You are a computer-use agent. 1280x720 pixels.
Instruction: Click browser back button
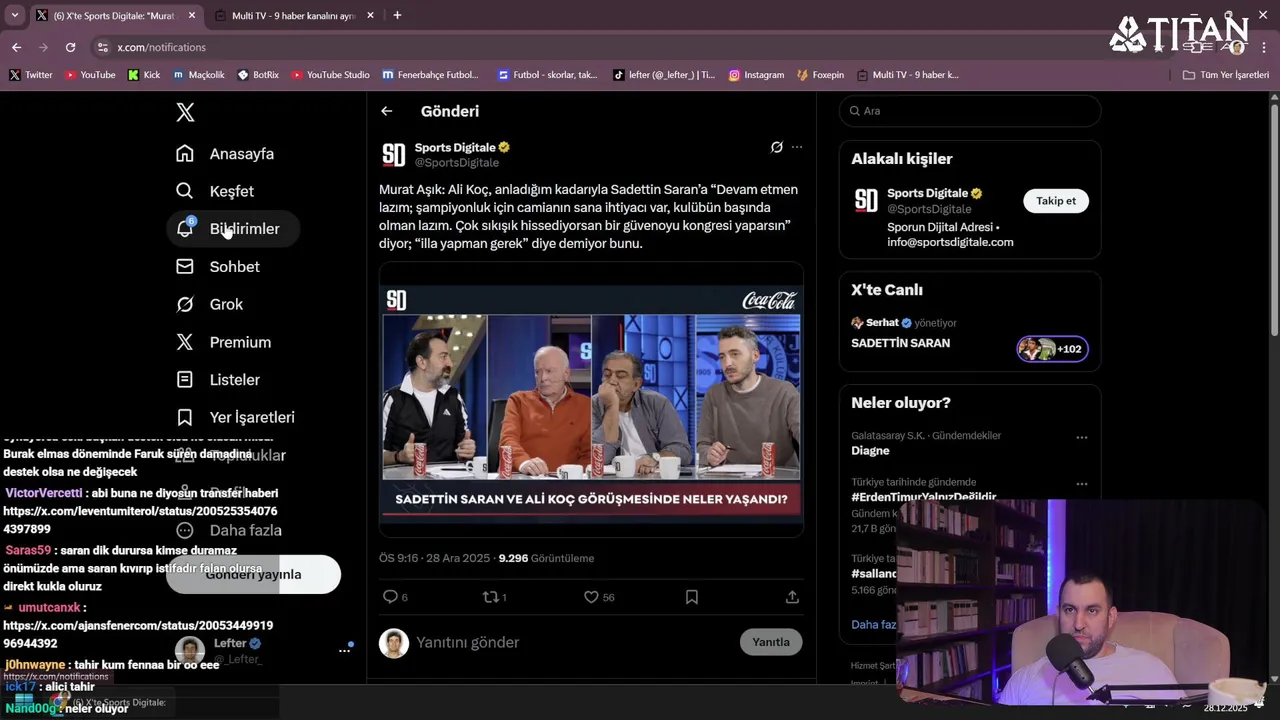pyautogui.click(x=16, y=47)
